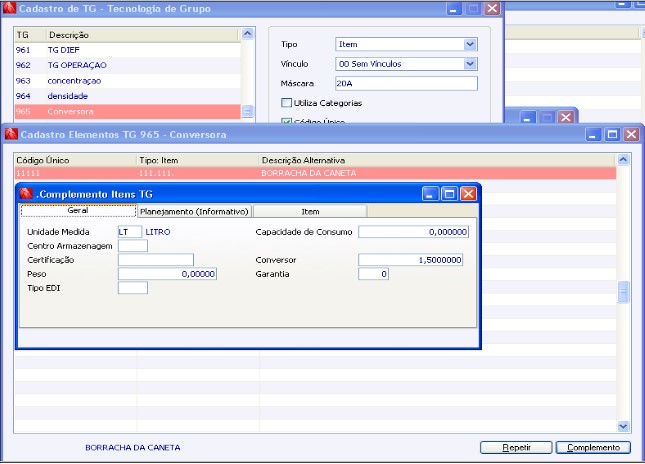Click the Código Único column header

point(76,160)
